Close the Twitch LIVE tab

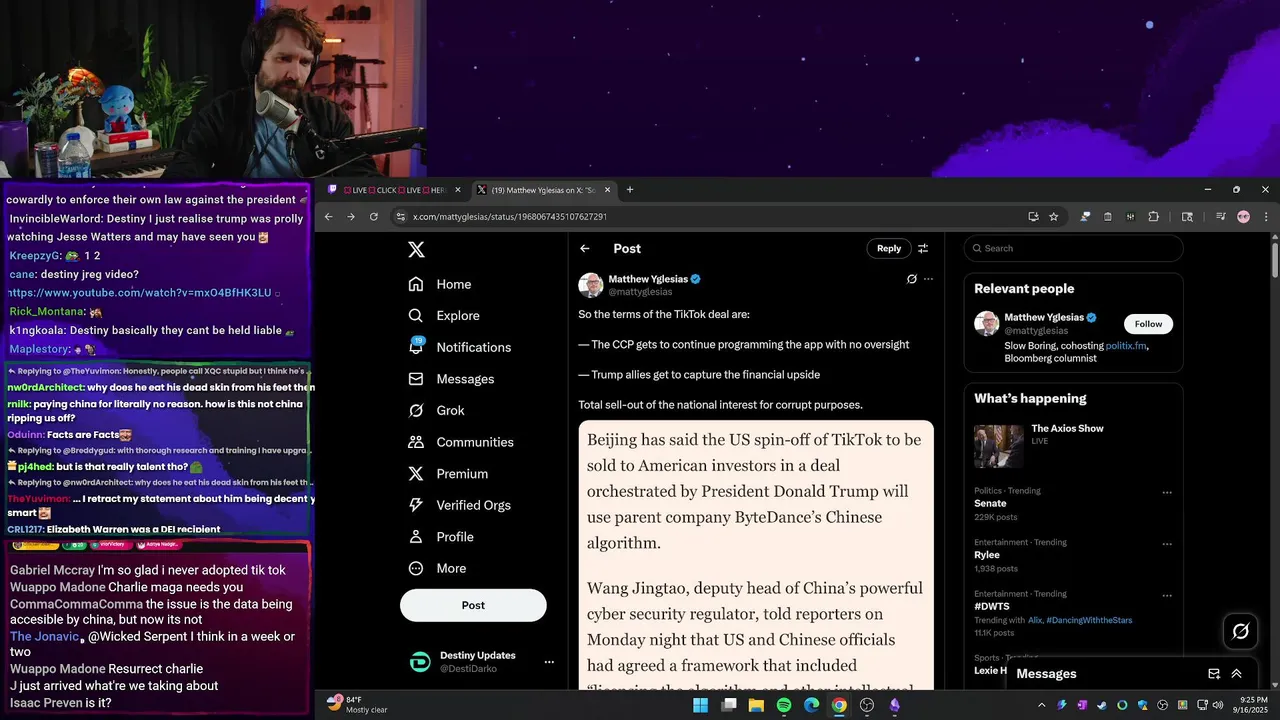[458, 190]
